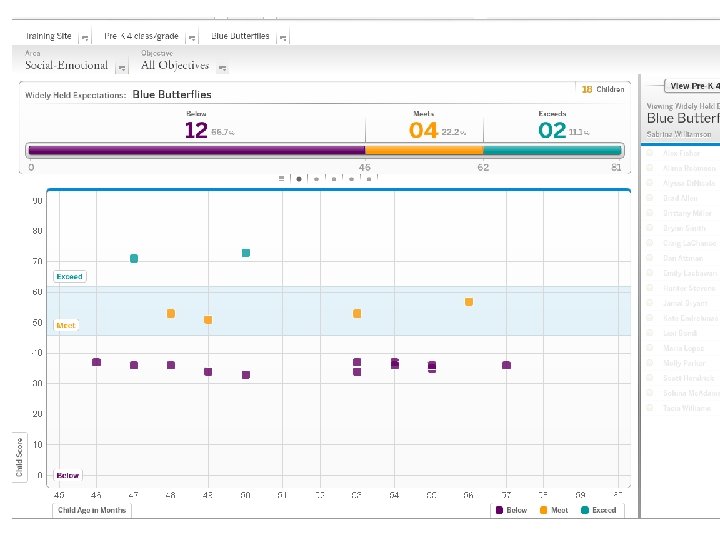Open the Training Site dropdown arrow
Viewport: 720px width, 540px height.
coord(84,38)
